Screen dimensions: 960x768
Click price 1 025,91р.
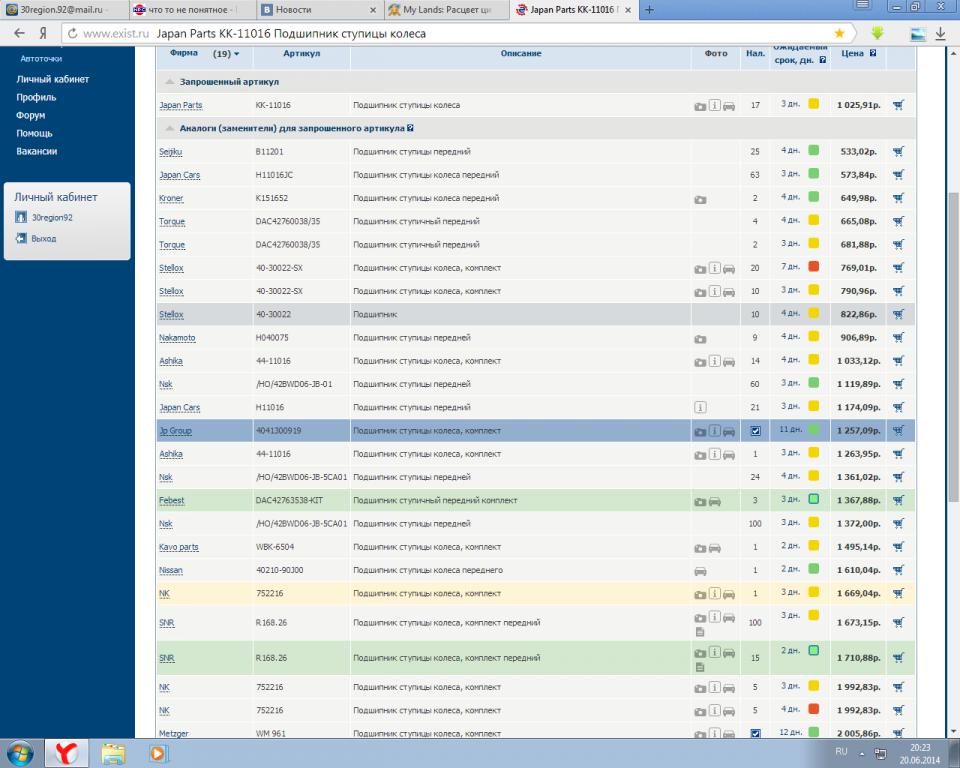(x=858, y=105)
